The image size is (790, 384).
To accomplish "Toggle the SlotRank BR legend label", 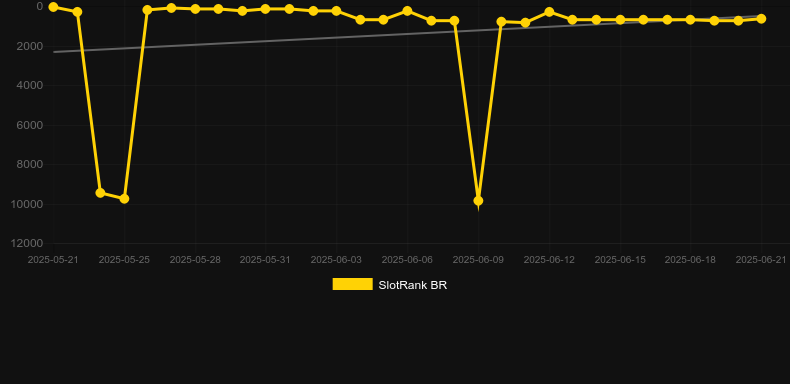I will (413, 285).
